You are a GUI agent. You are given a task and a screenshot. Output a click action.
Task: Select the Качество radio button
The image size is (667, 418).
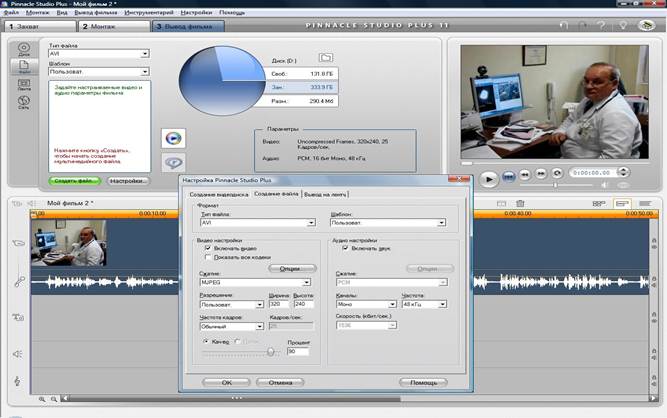206,341
